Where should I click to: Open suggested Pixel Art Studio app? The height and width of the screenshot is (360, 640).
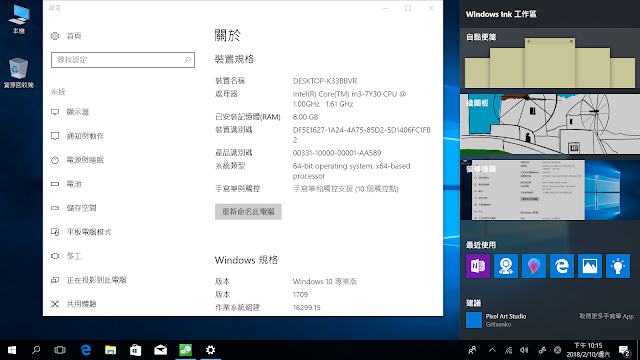click(x=496, y=320)
